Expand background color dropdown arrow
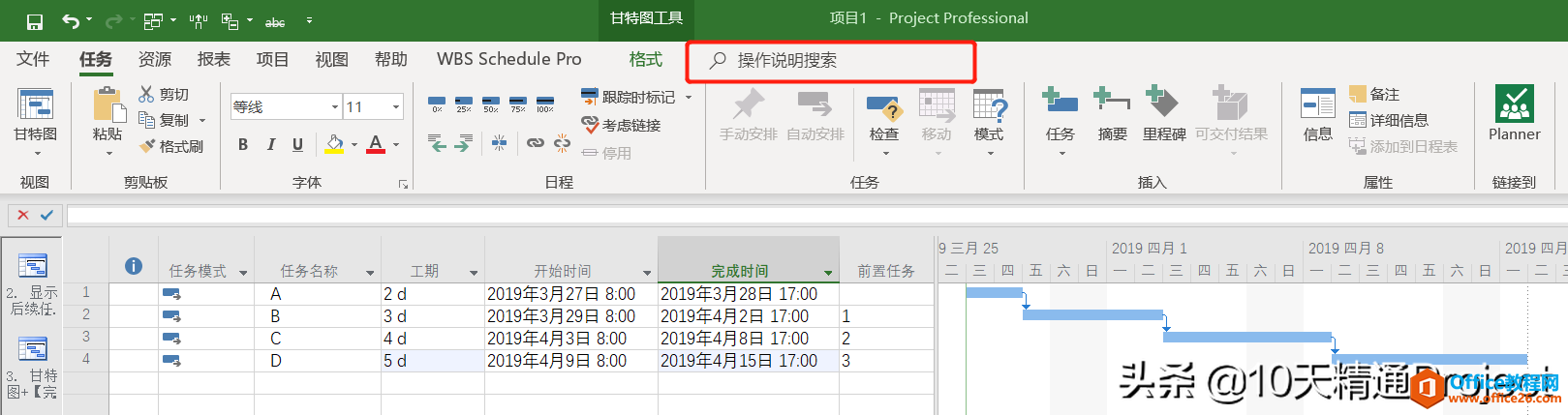This screenshot has height=415, width=1568. 354,145
